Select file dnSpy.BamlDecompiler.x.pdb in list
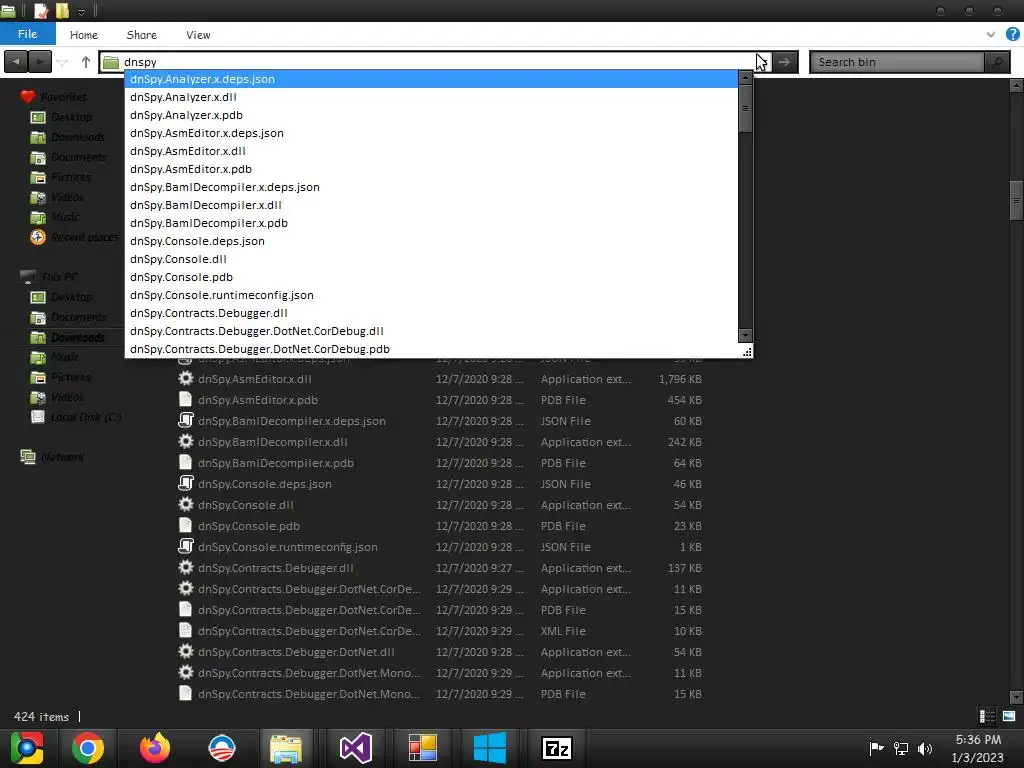The image size is (1024, 768). 440,463
